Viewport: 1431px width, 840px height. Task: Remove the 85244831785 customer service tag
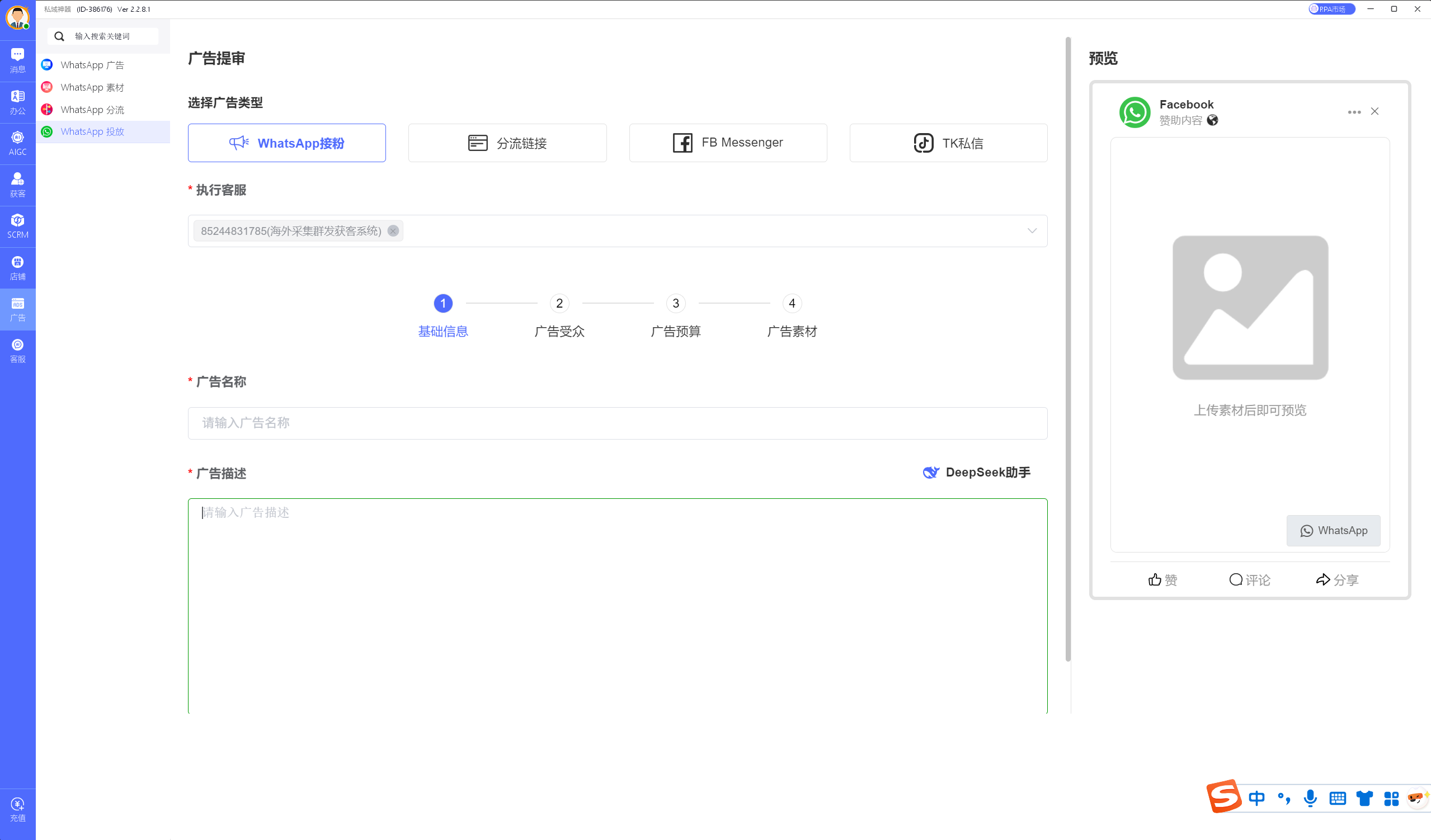point(393,231)
